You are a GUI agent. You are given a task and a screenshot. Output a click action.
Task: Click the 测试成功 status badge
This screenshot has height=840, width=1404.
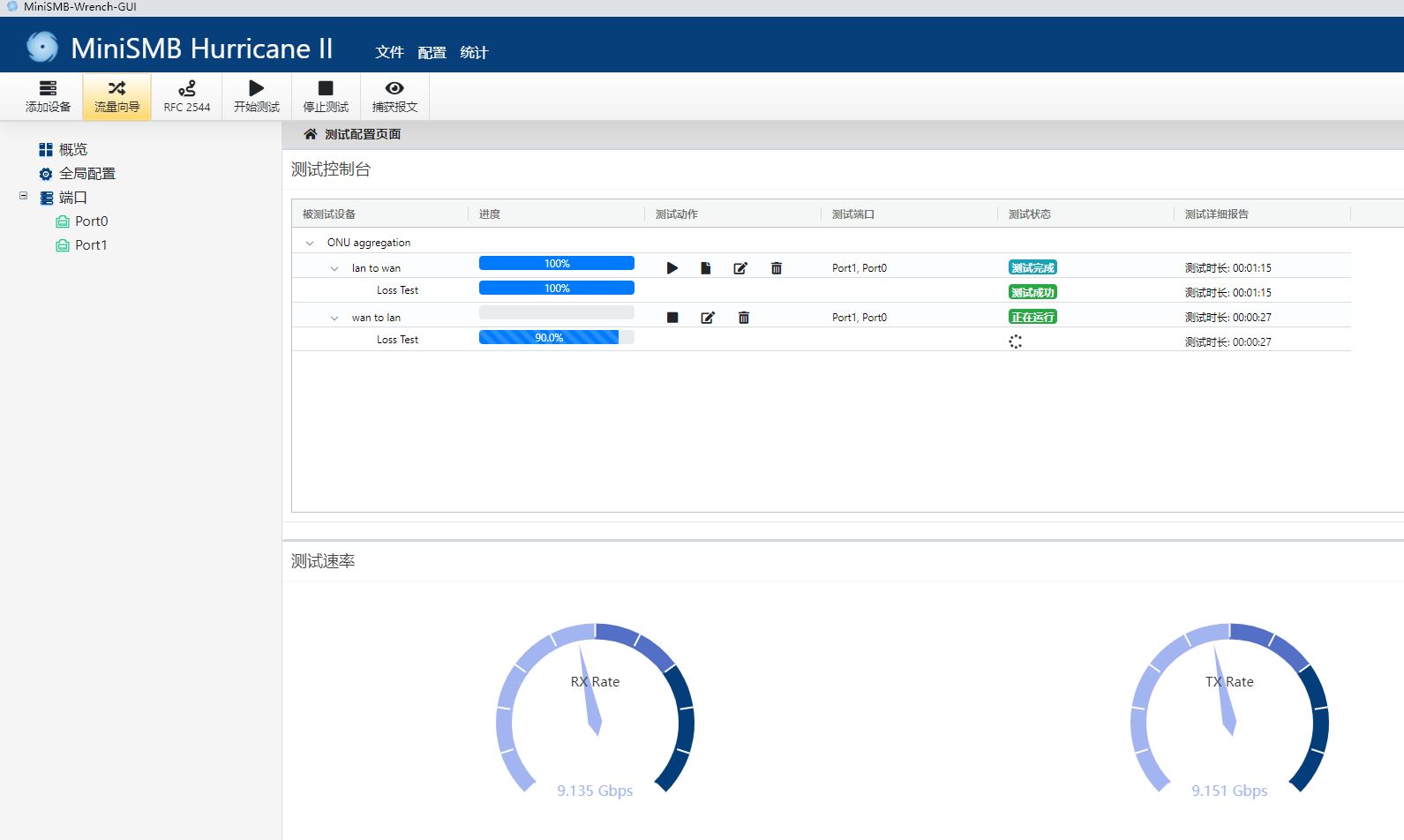click(1032, 292)
